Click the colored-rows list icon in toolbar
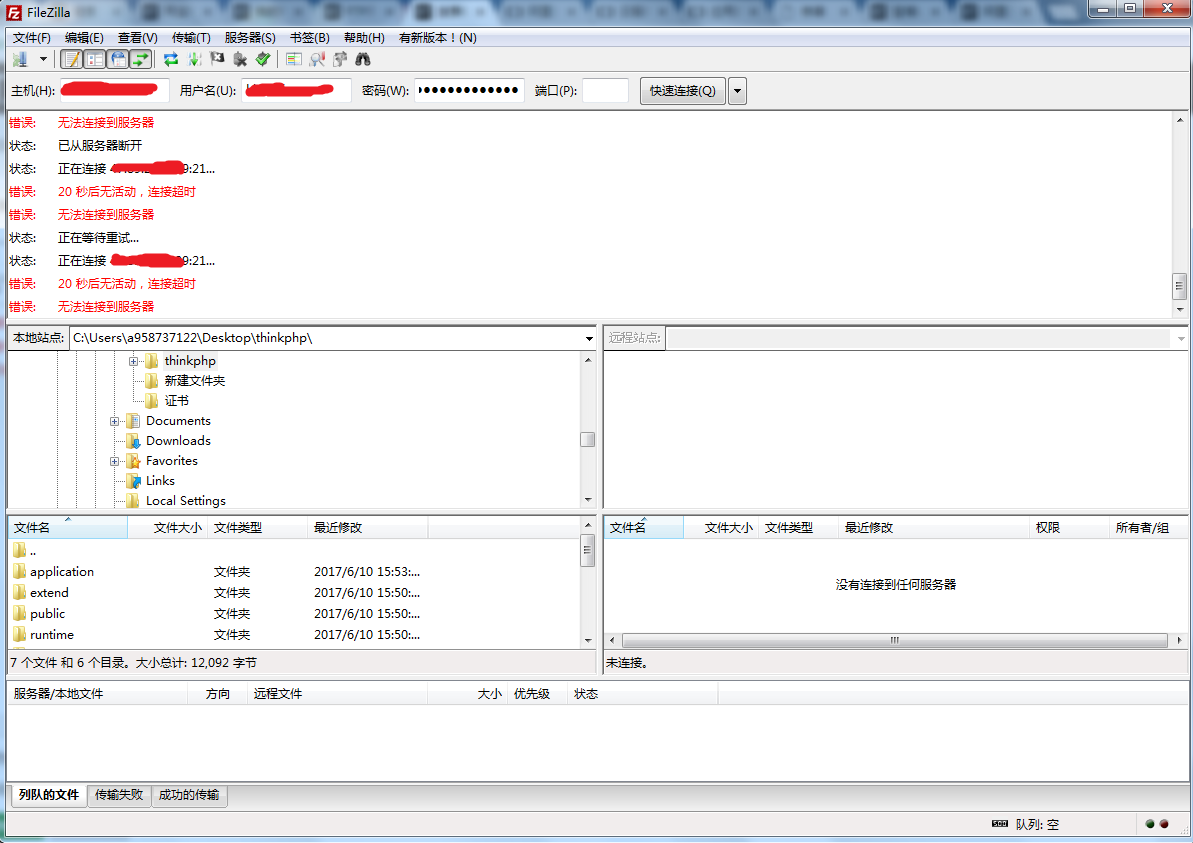The height and width of the screenshot is (843, 1193). click(294, 59)
